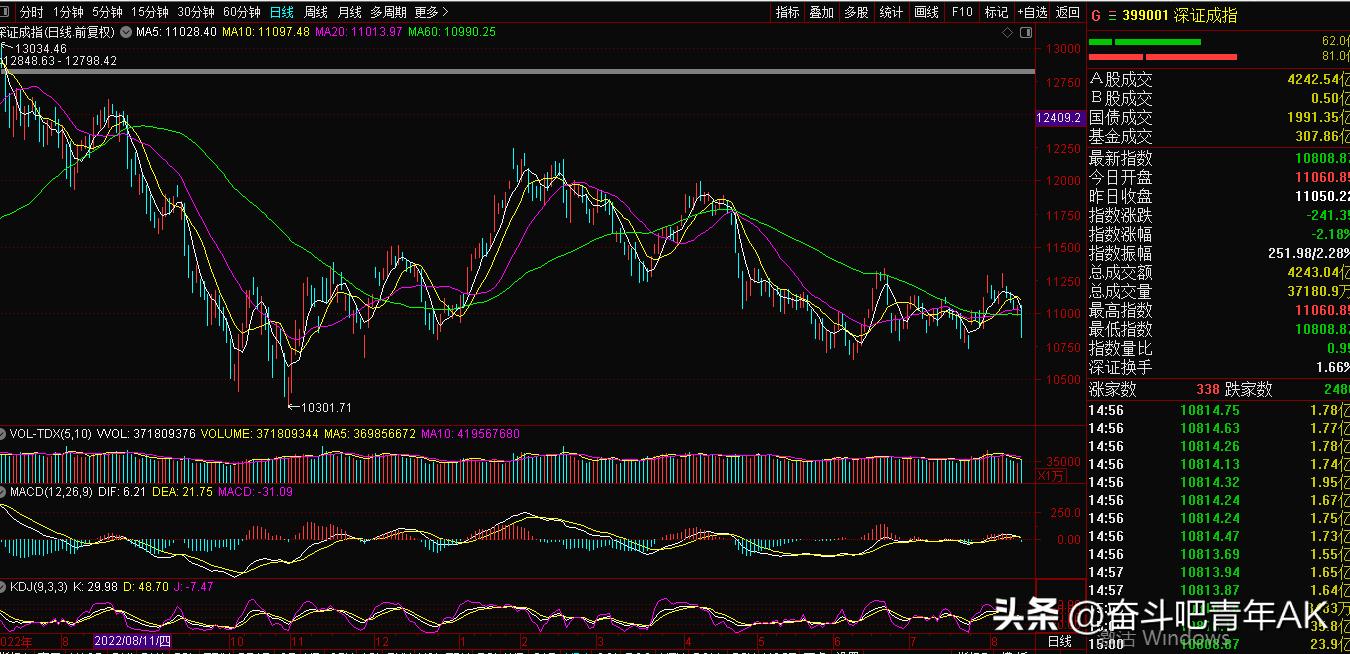This screenshot has width=1350, height=654.
Task: Open the F10 info button
Action: pos(962,12)
